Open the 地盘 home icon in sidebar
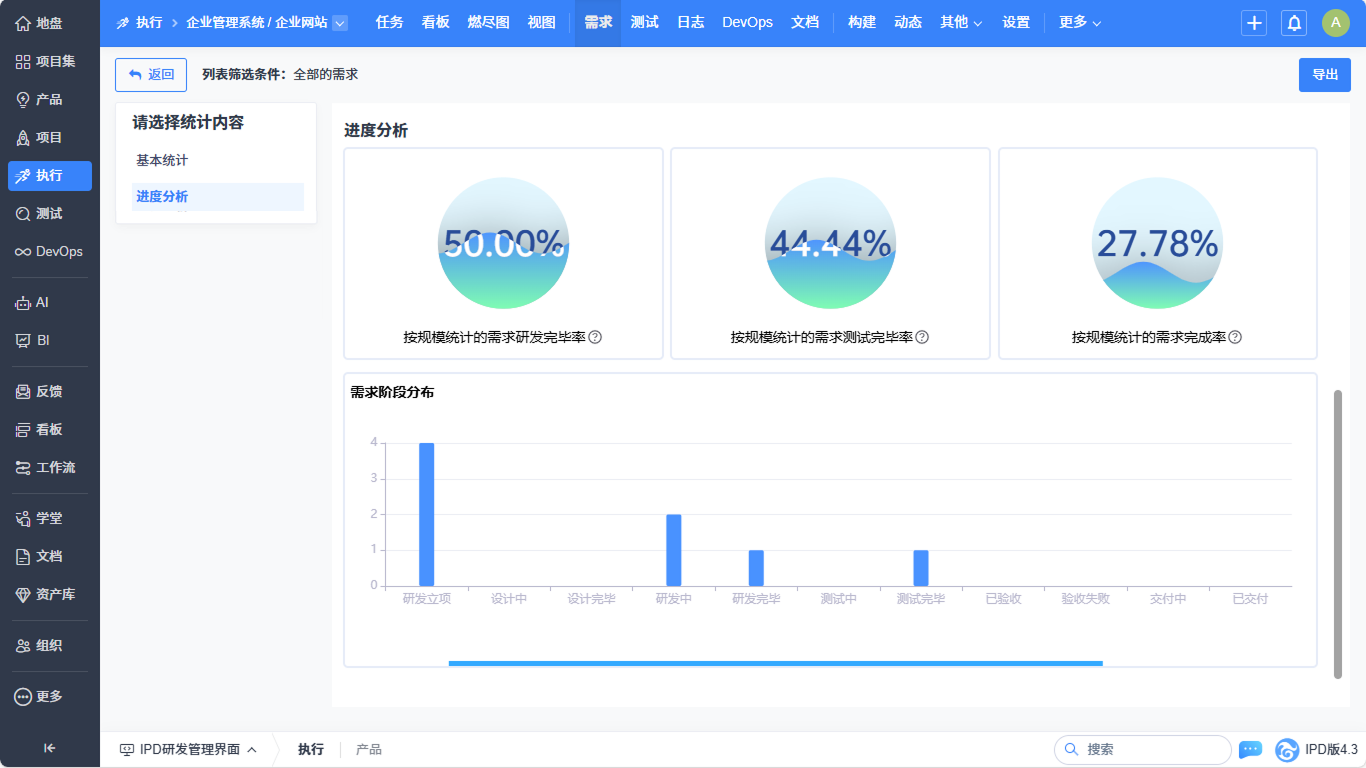The image size is (1366, 768). (x=23, y=23)
